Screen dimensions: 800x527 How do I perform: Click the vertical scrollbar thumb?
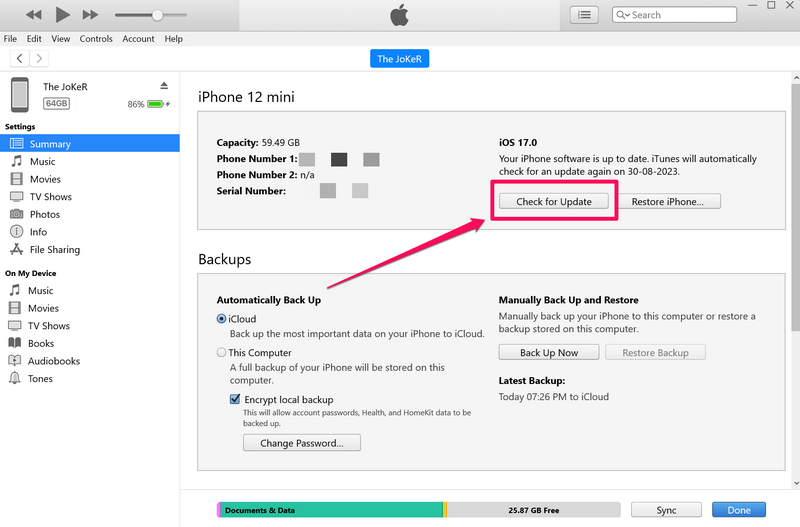click(796, 207)
